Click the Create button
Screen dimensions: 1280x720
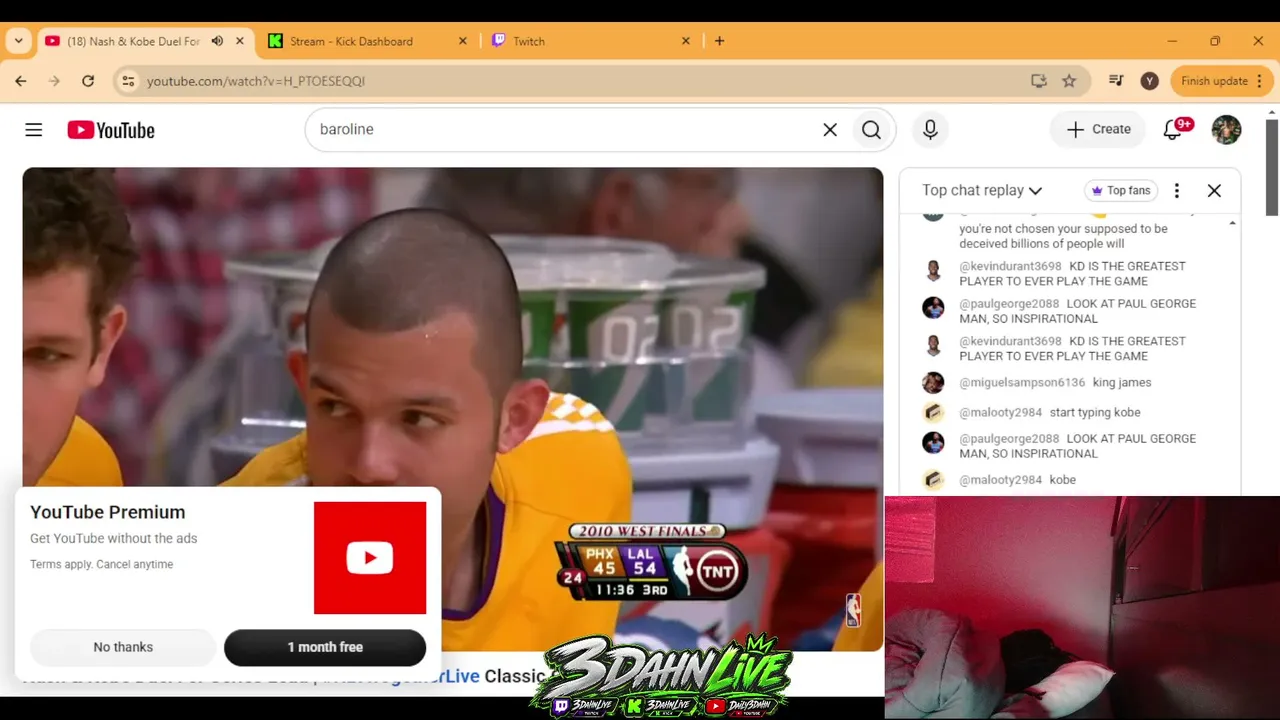click(x=1098, y=129)
